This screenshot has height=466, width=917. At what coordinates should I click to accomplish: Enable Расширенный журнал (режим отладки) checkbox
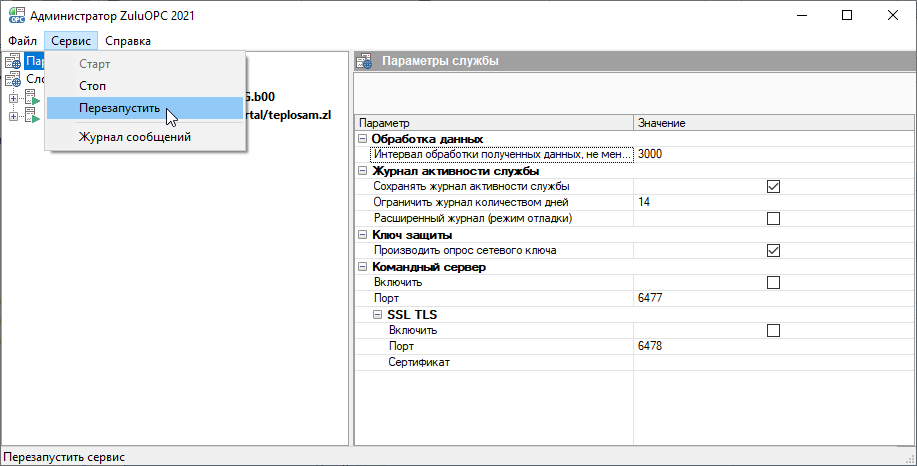click(772, 218)
